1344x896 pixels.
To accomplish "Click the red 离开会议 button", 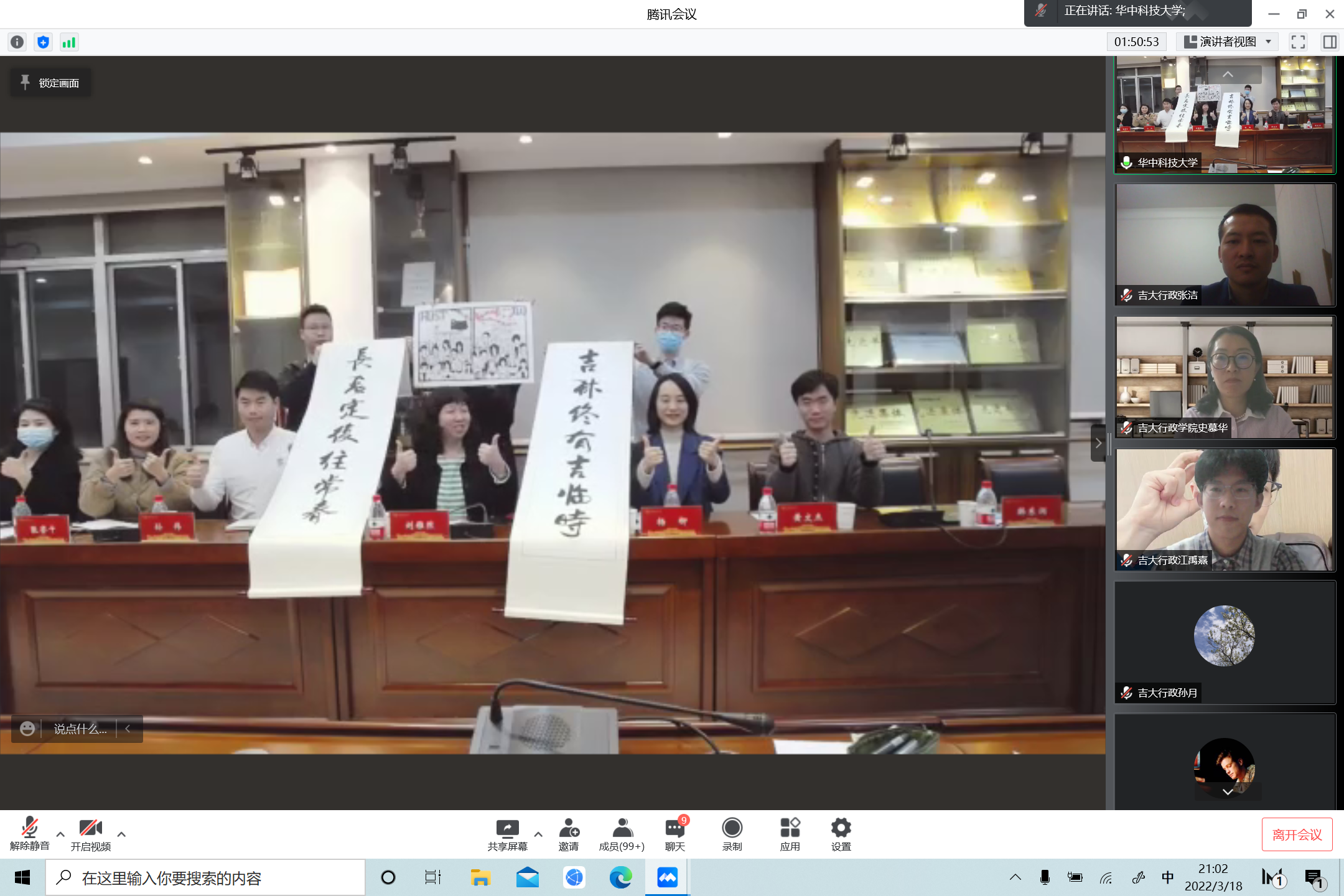I will tap(1297, 834).
